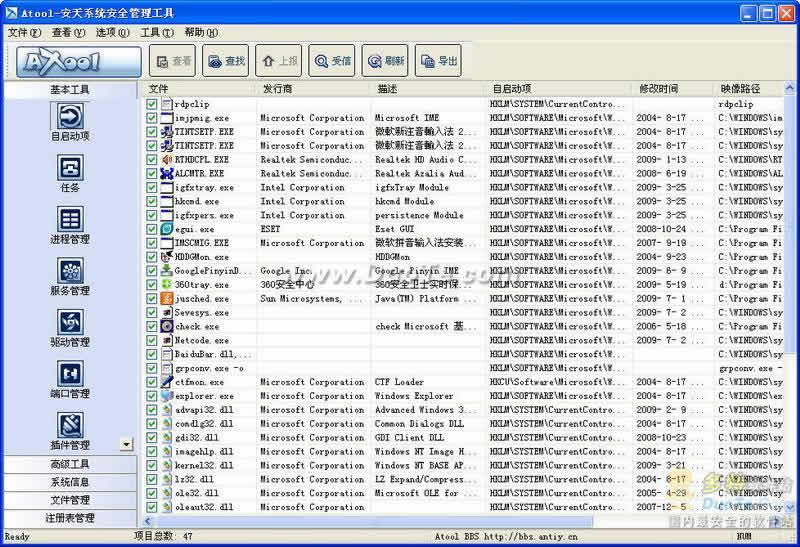Image resolution: width=800 pixels, height=547 pixels.
Task: Open 服务管理 service management icon
Action: click(70, 271)
